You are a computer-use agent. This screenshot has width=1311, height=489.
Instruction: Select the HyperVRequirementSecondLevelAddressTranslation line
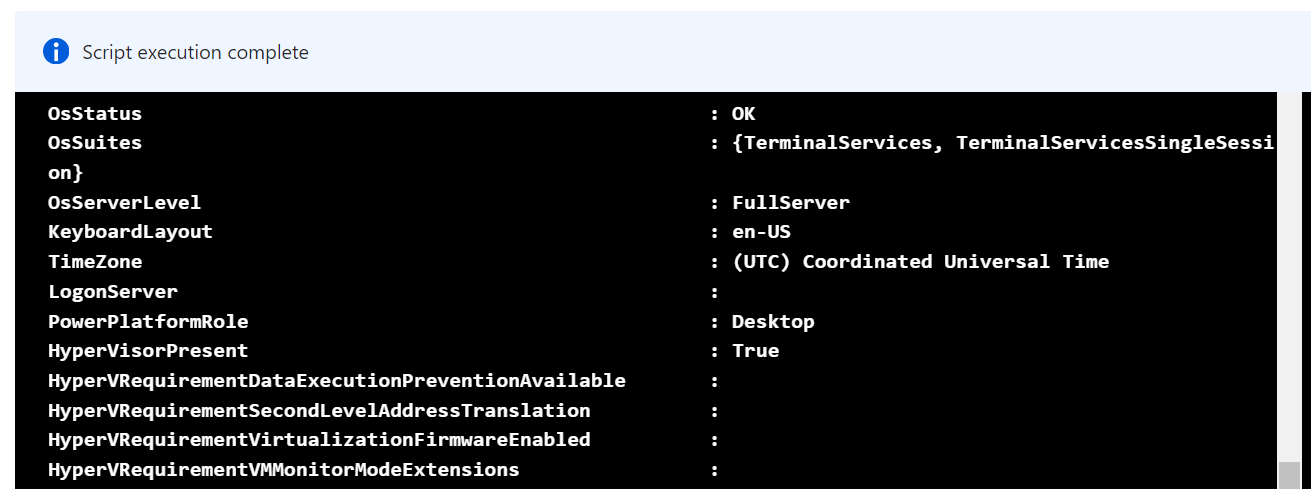coord(384,411)
